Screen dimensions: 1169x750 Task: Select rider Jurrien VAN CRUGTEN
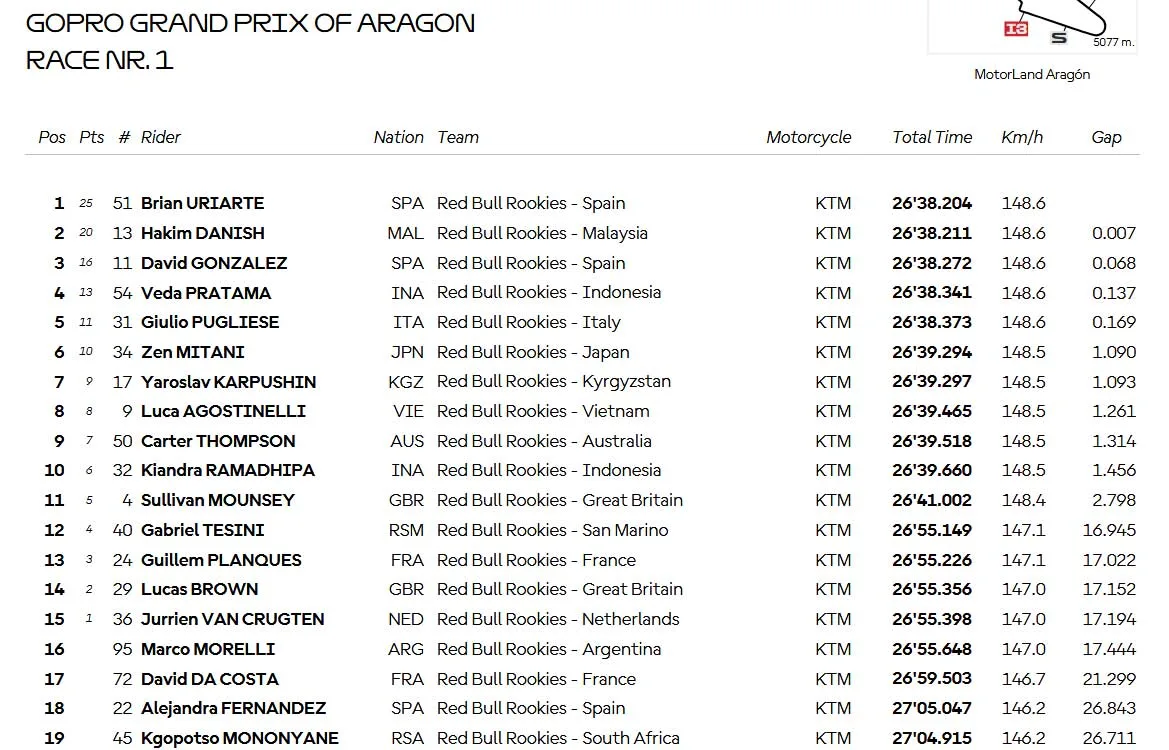coord(233,619)
